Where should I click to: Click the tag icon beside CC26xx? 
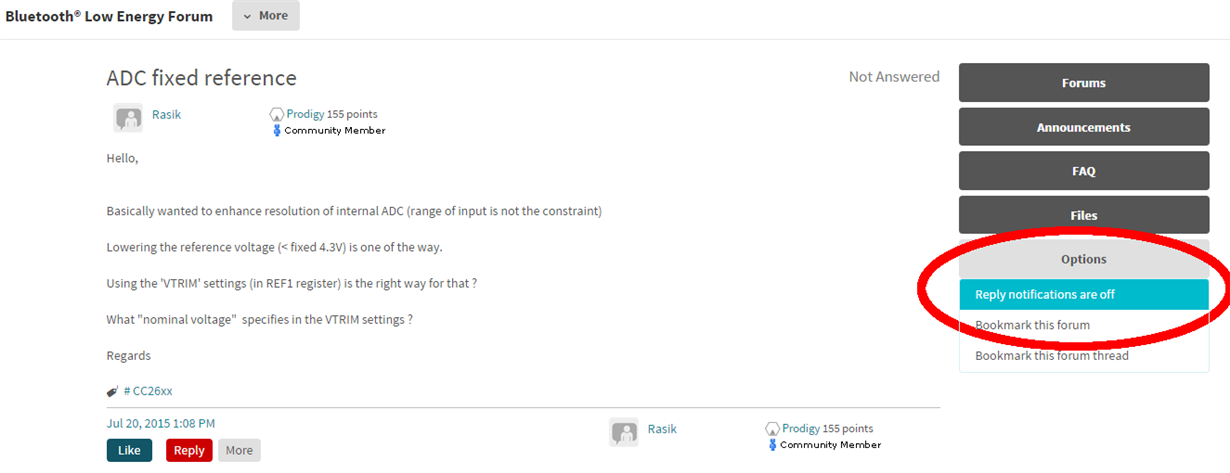tap(112, 391)
